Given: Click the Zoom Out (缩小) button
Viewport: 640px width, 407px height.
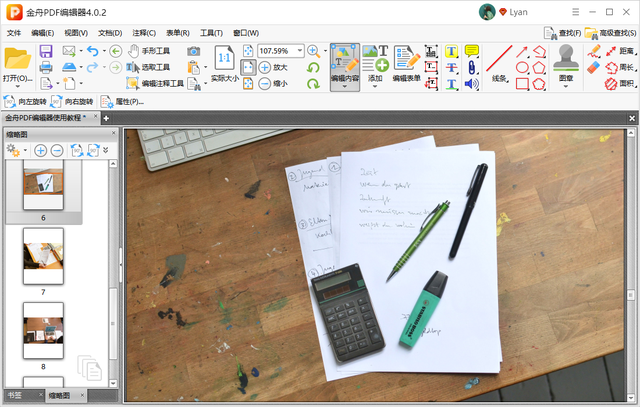Looking at the screenshot, I should 273,84.
